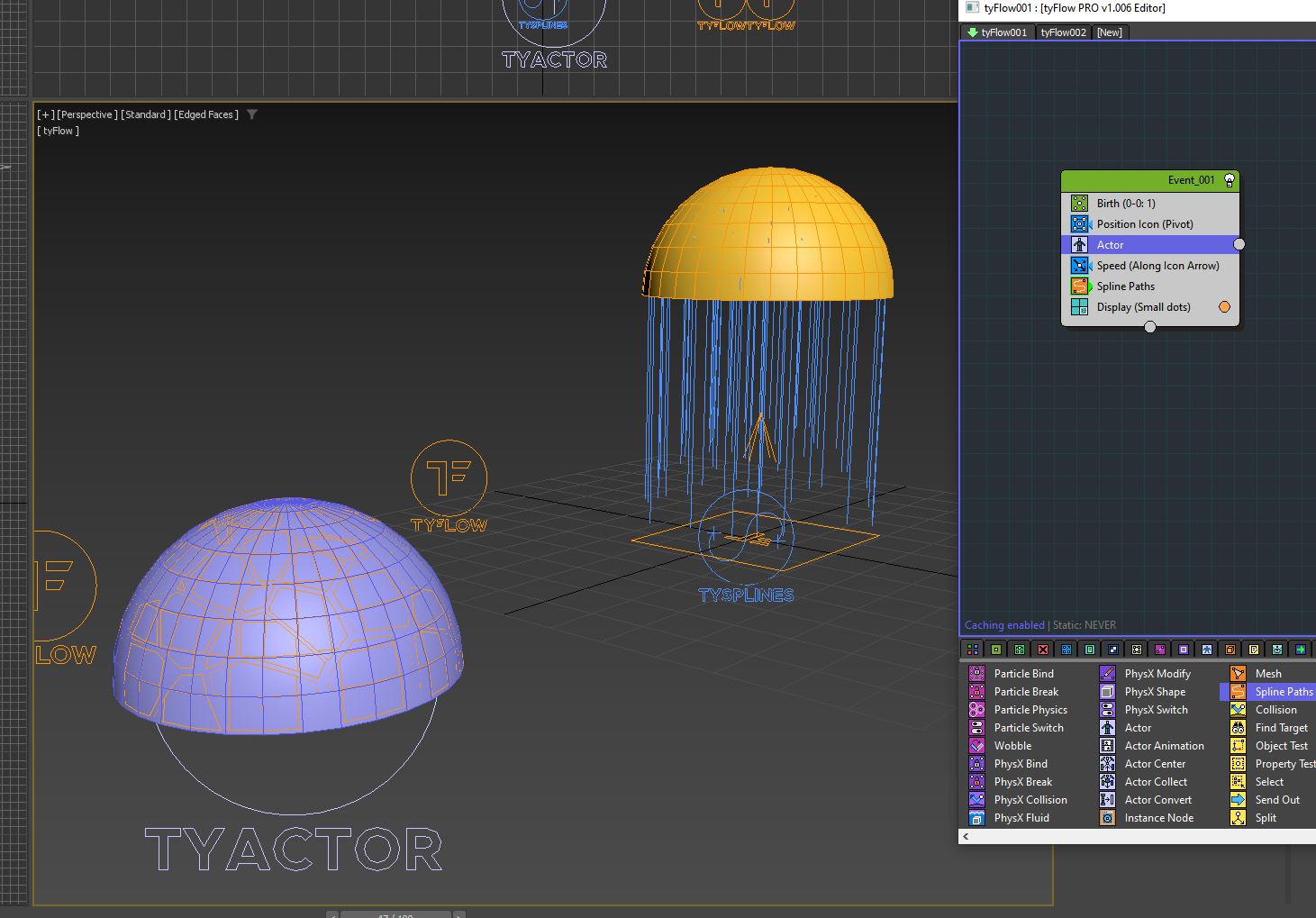Click the Static: NEVER status text

pyautogui.click(x=1084, y=625)
